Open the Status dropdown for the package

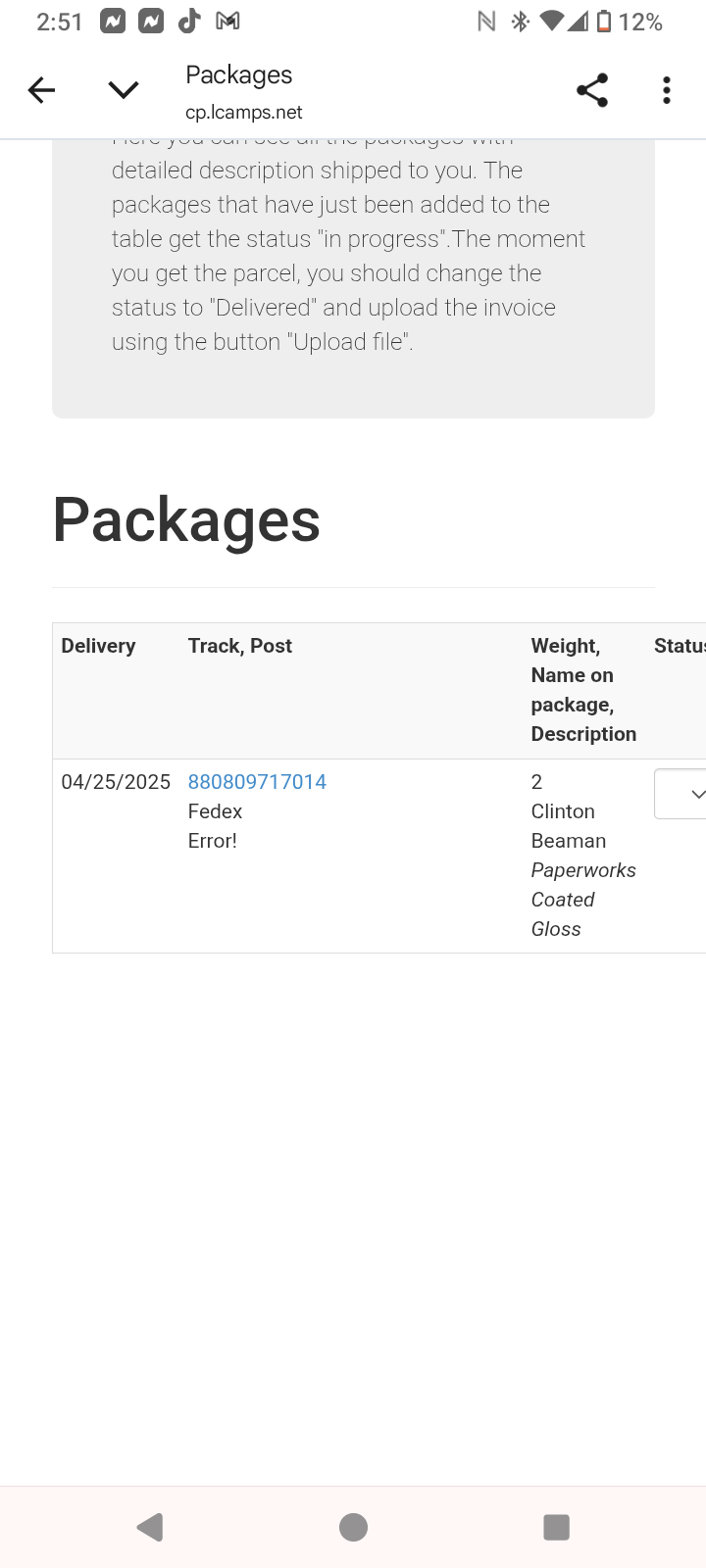681,794
